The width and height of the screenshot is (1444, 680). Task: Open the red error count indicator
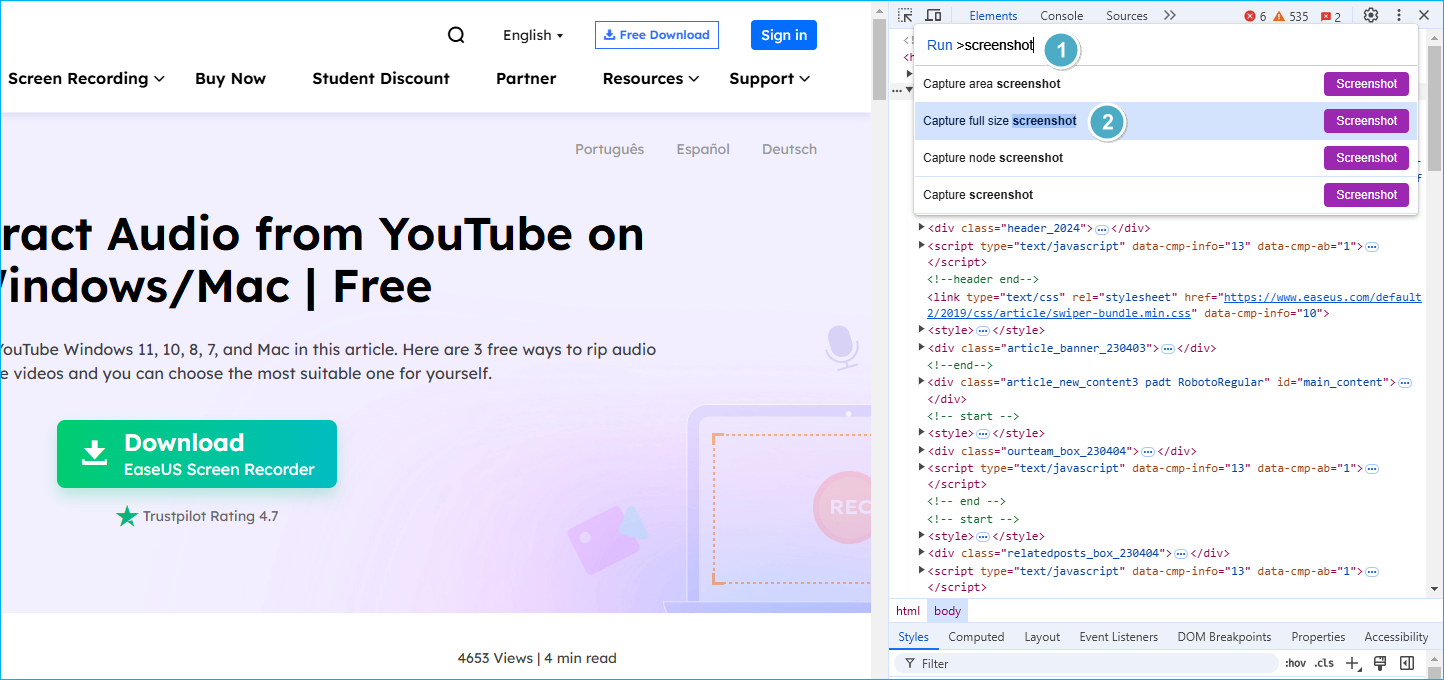1255,16
